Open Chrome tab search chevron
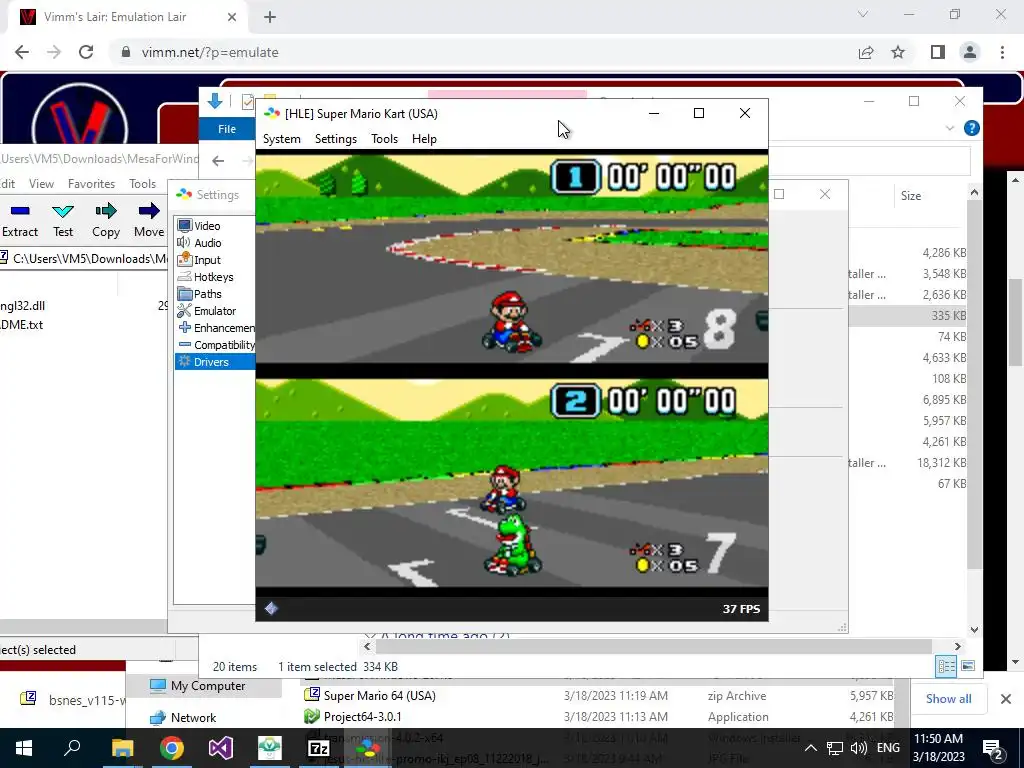The height and width of the screenshot is (768, 1024). (x=863, y=14)
